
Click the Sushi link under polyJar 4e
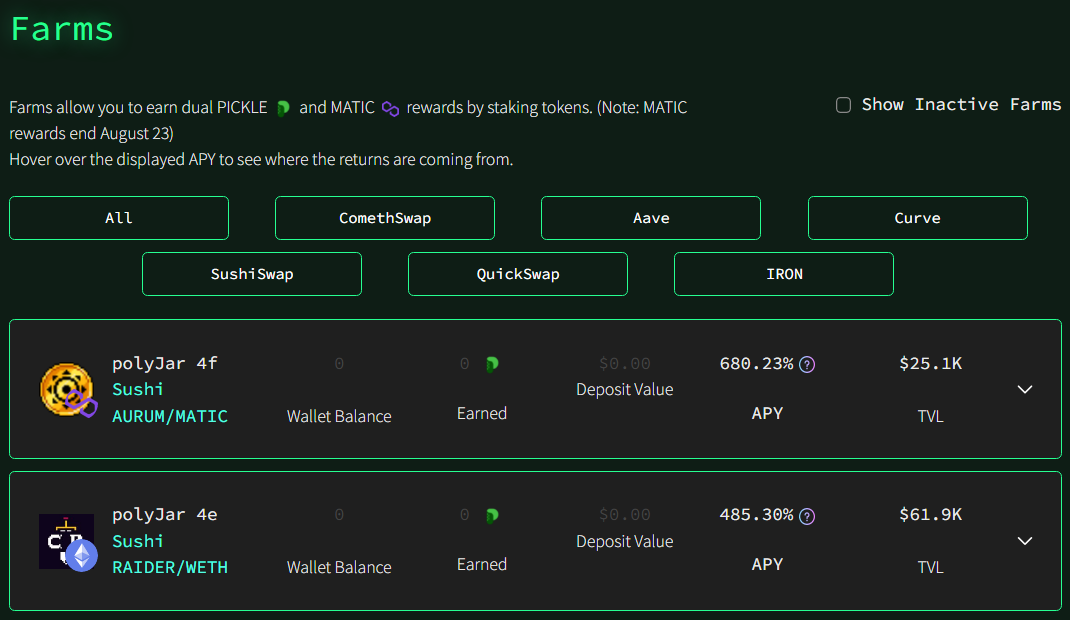click(x=138, y=542)
